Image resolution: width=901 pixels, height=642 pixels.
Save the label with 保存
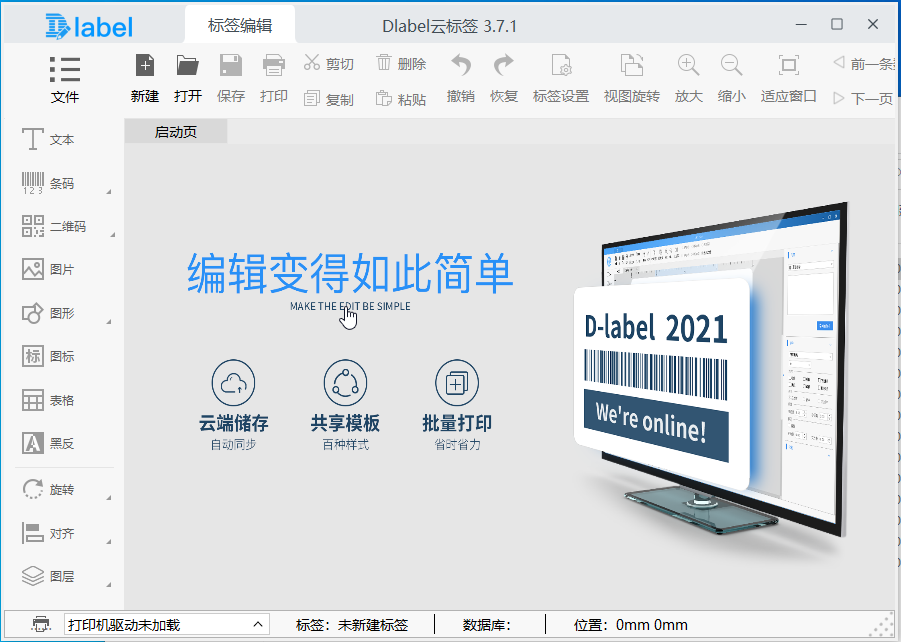pos(231,79)
